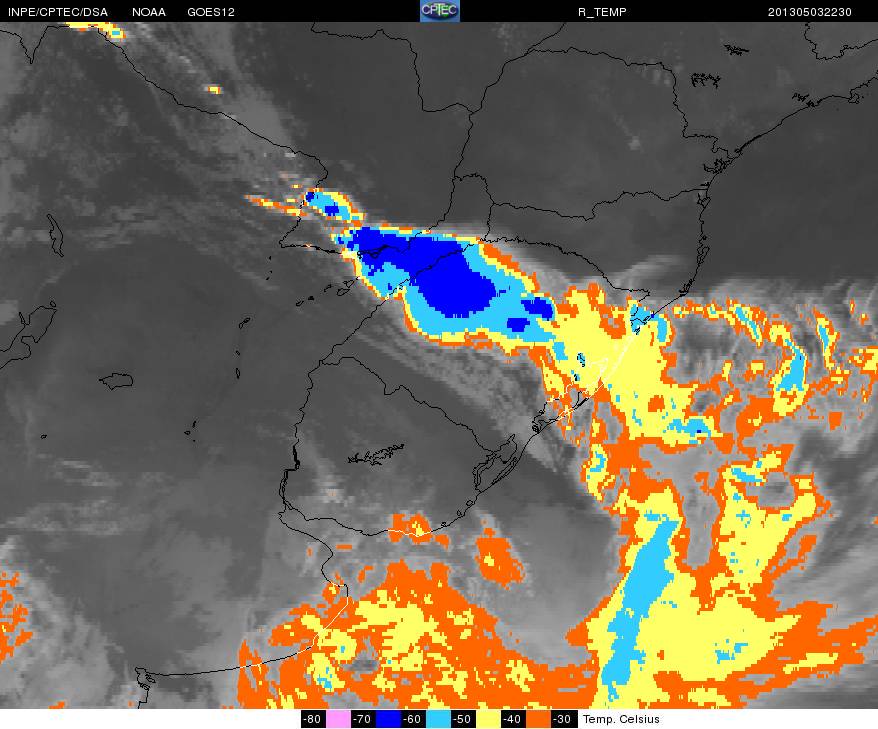Click the -70 legend value
The image size is (878, 729).
point(362,719)
